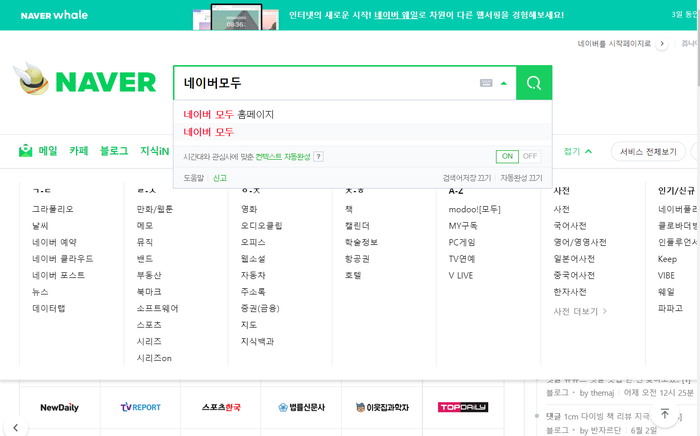Collapse services panel with 접기
700x436 pixels.
click(x=578, y=151)
